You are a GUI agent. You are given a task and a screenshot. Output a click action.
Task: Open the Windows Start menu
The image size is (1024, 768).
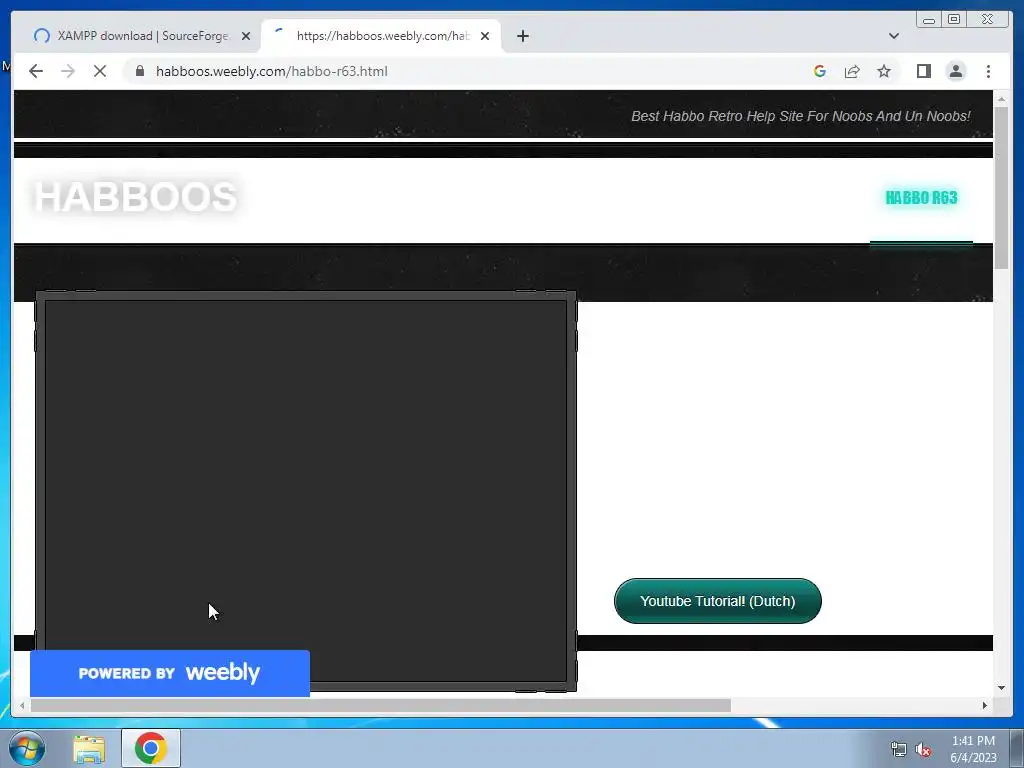27,748
